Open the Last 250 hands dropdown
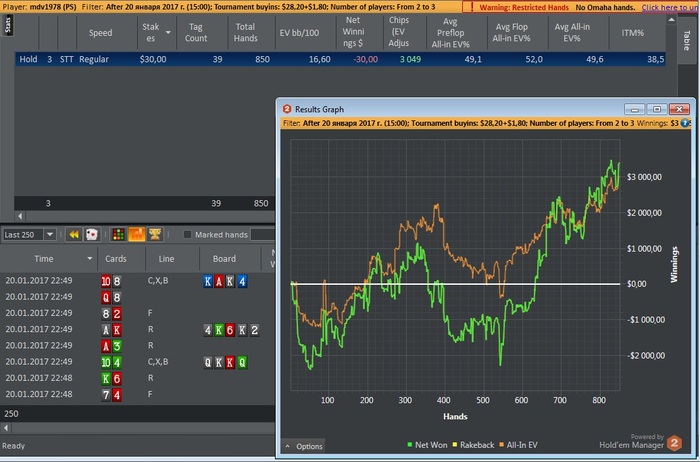 coord(50,234)
